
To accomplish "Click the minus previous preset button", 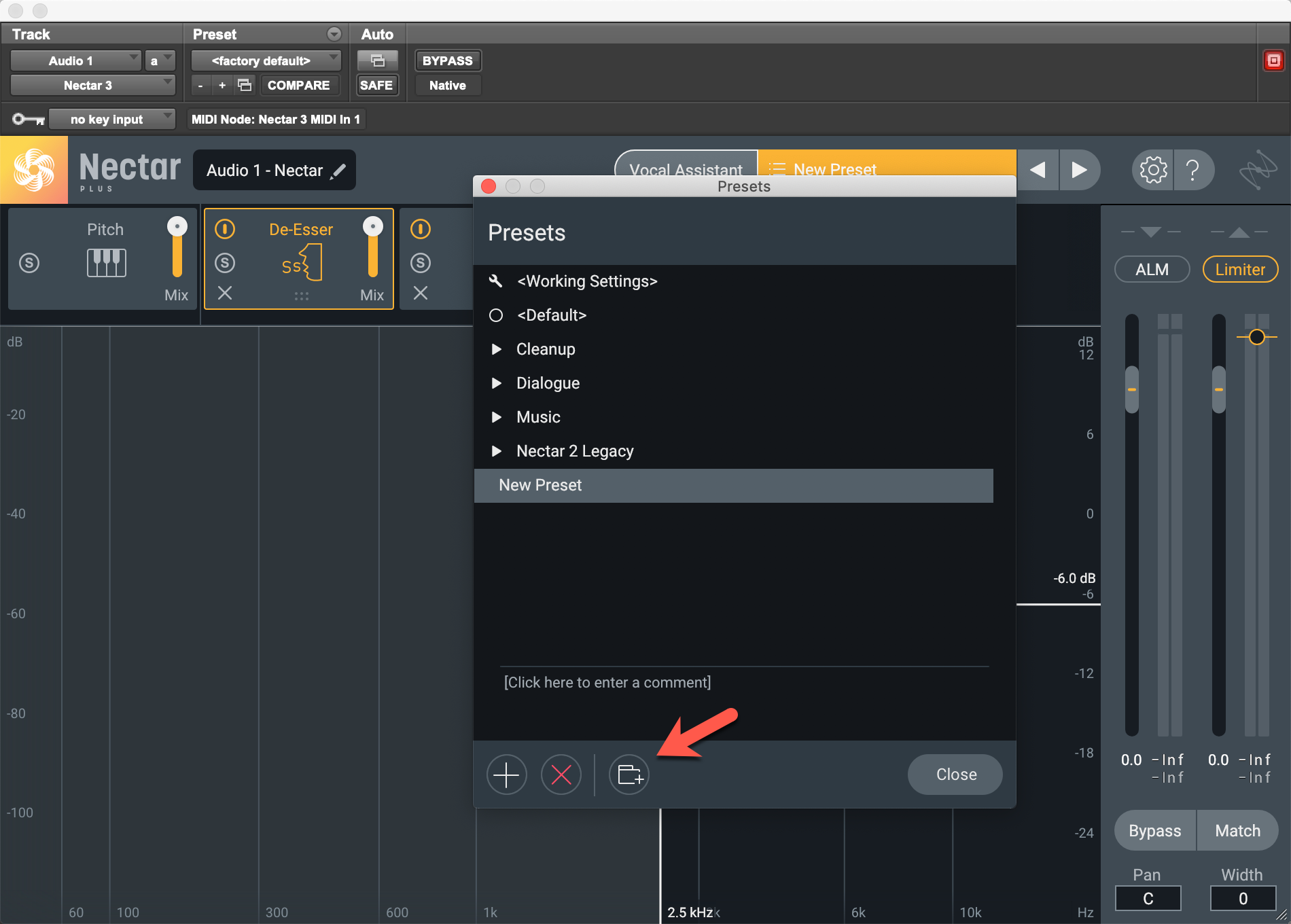I will point(200,85).
